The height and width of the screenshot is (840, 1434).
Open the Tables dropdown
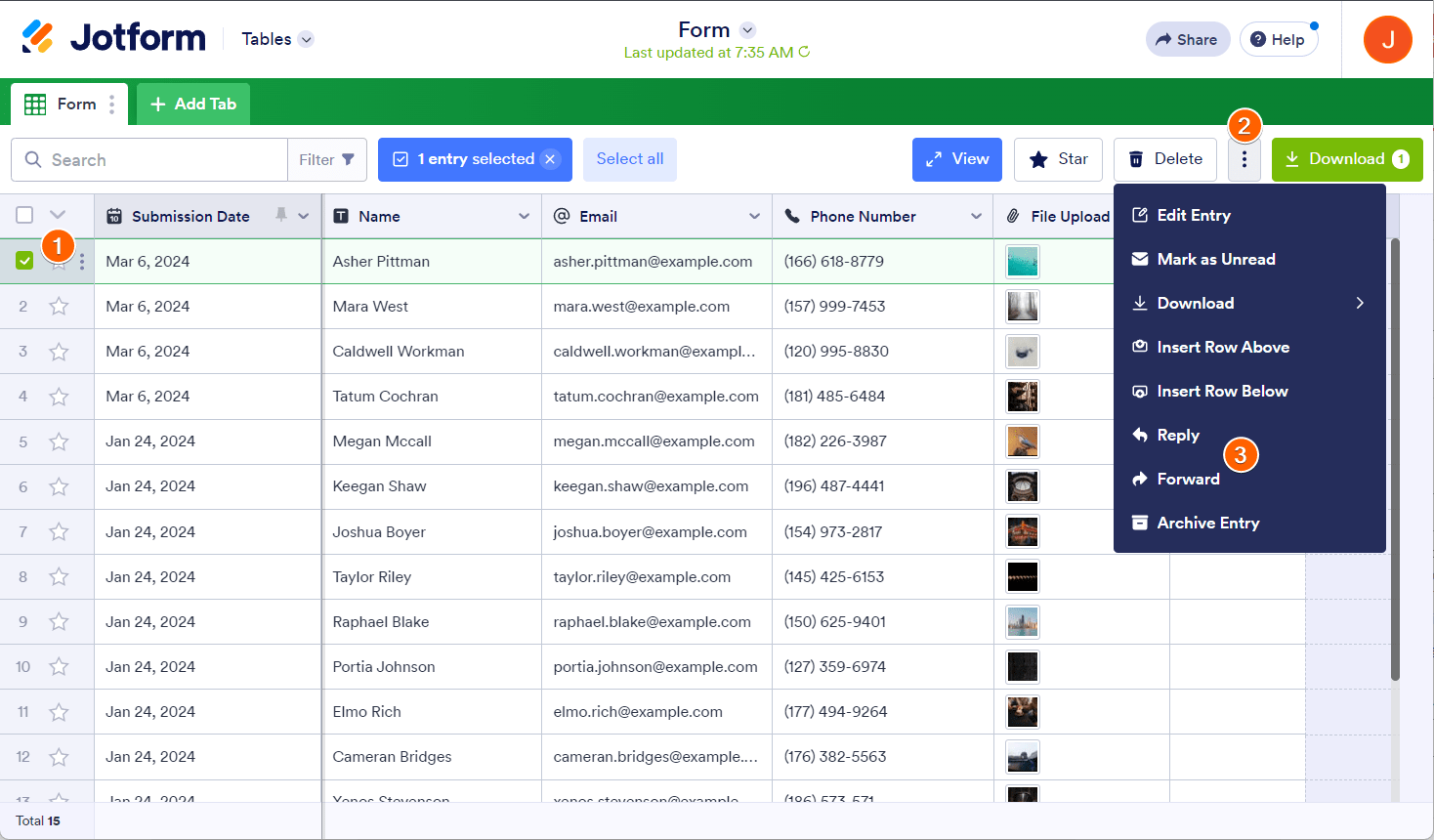tap(277, 39)
